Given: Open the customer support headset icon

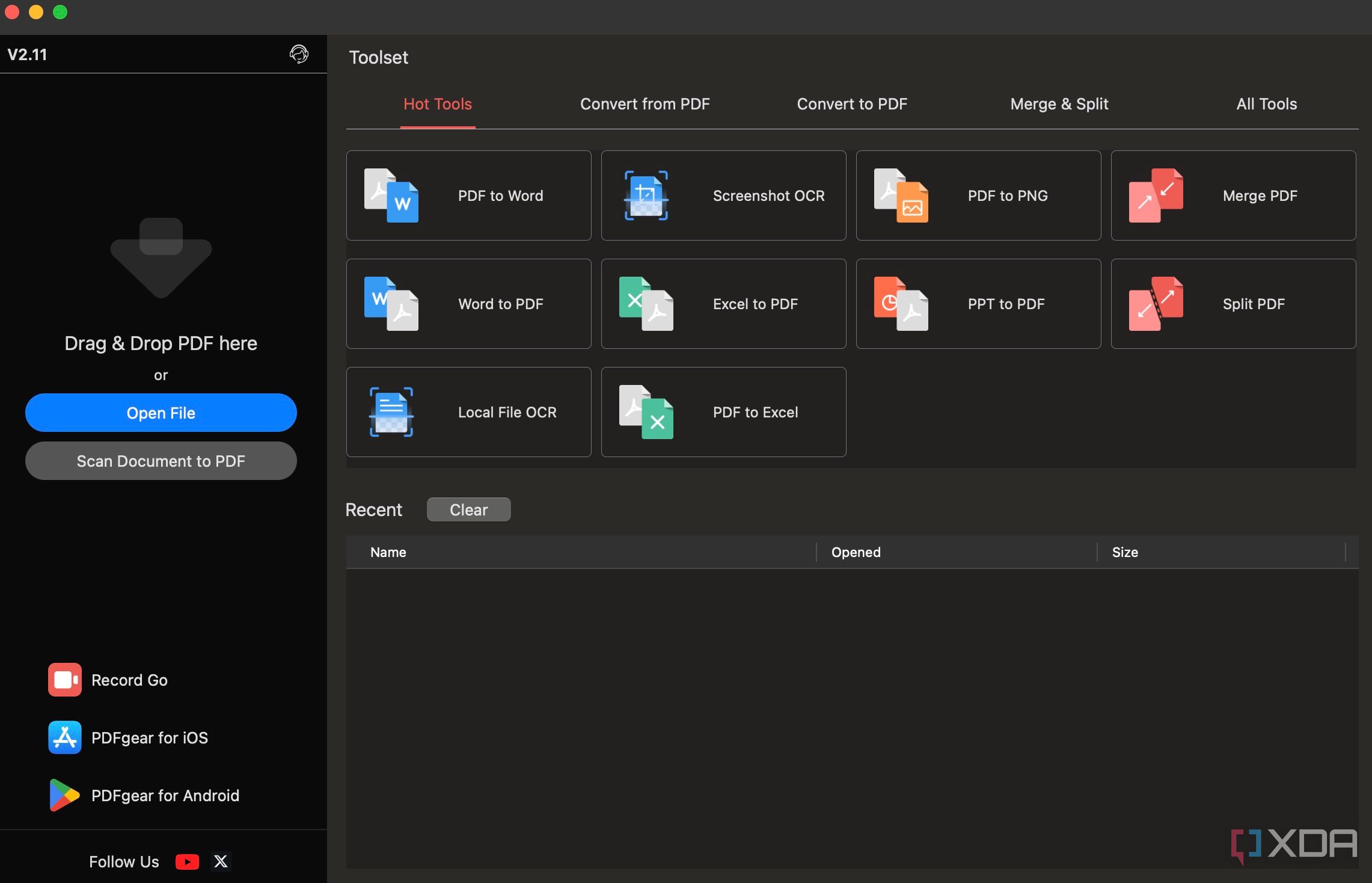Looking at the screenshot, I should [299, 54].
